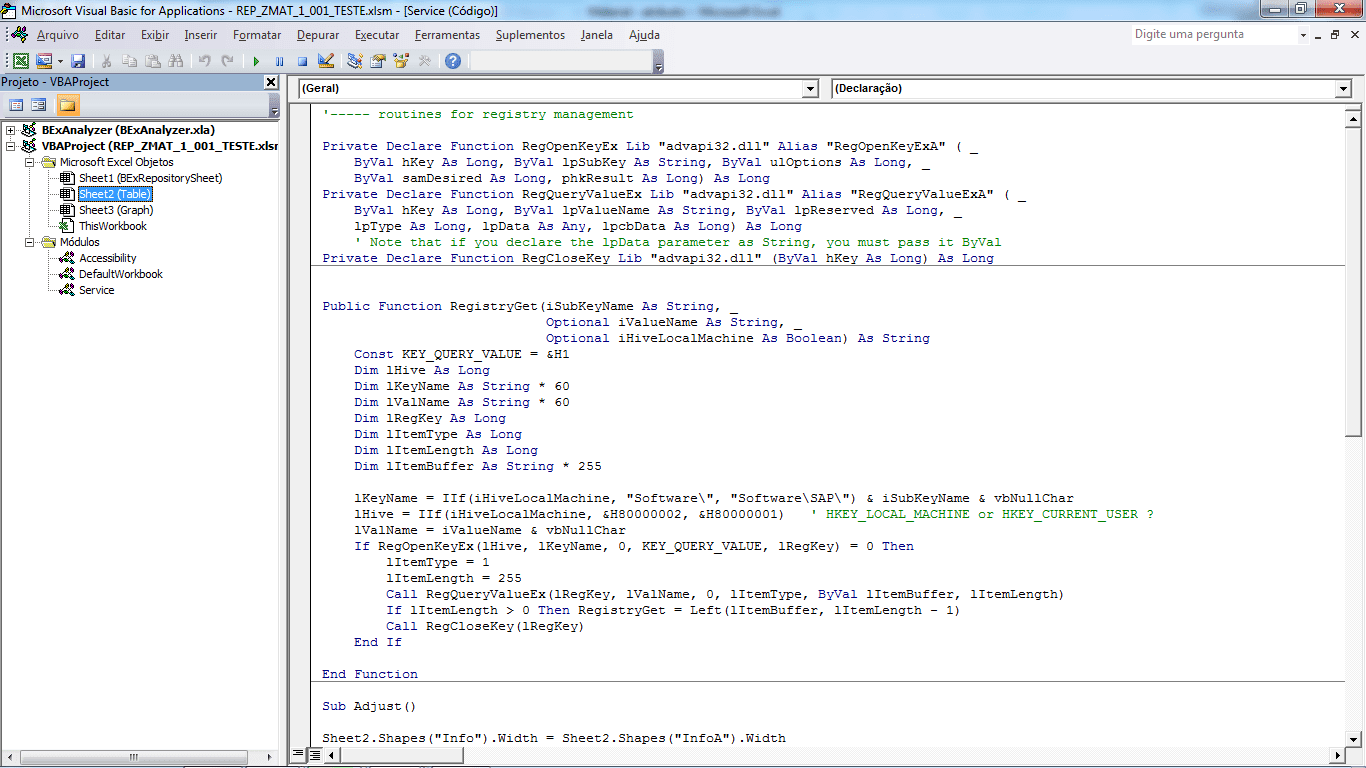Open the Arquivo menu
This screenshot has width=1366, height=768.
[58, 35]
